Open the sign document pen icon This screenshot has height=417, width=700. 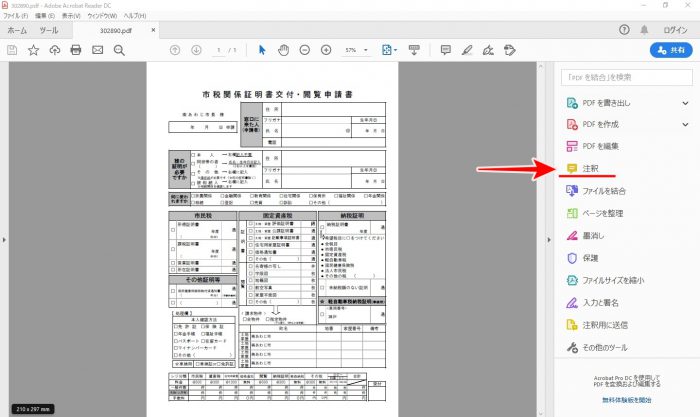tap(488, 50)
